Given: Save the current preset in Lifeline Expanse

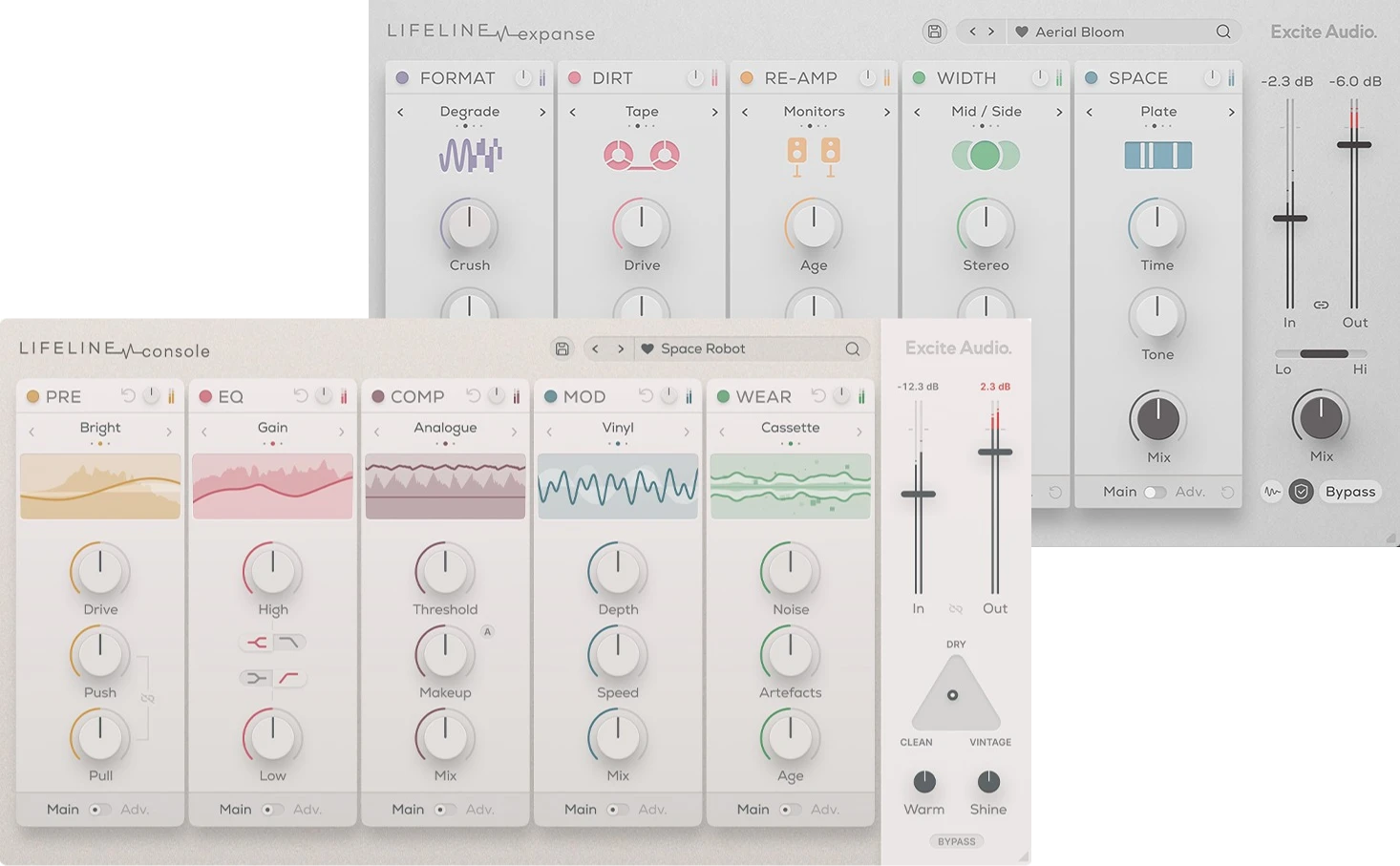Looking at the screenshot, I should coord(934,31).
